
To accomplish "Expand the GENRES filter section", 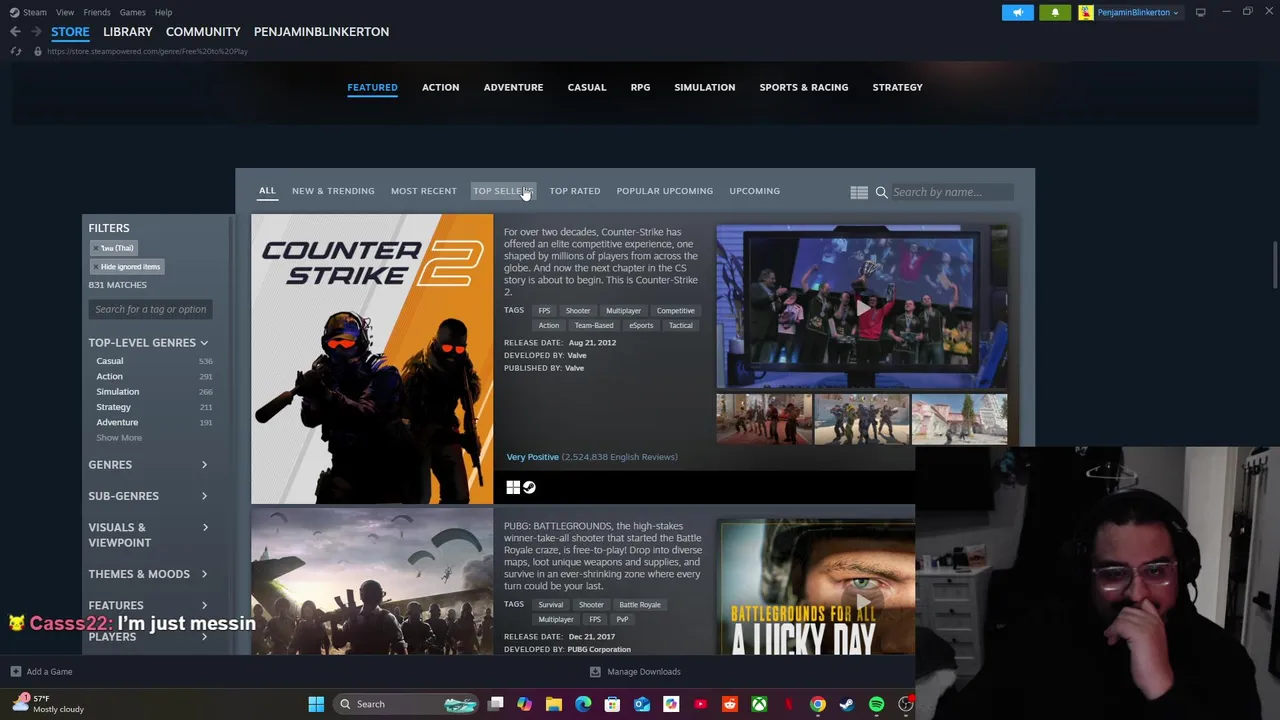I will pyautogui.click(x=148, y=465).
